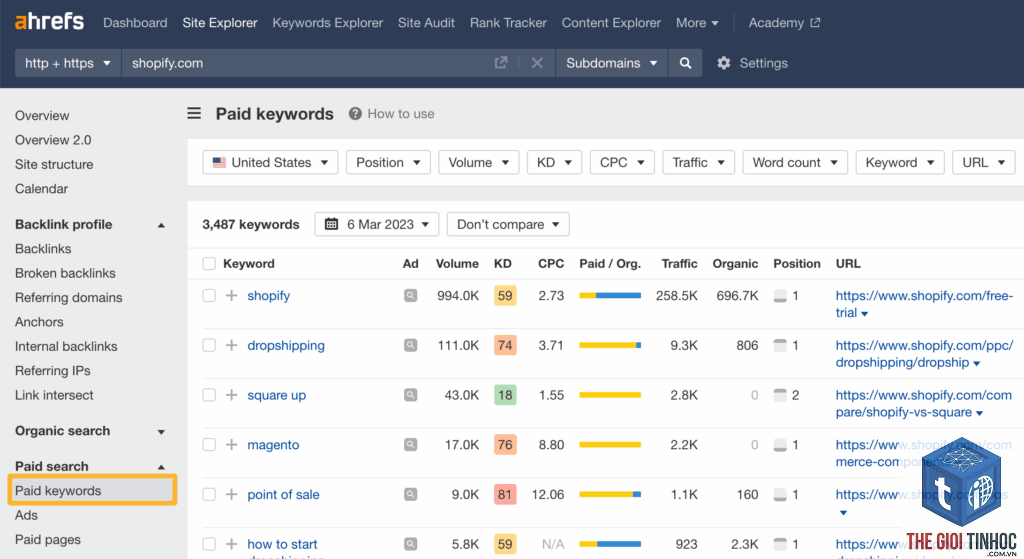Open the Academy external link
Screen dimensions: 1024x559
784,23
